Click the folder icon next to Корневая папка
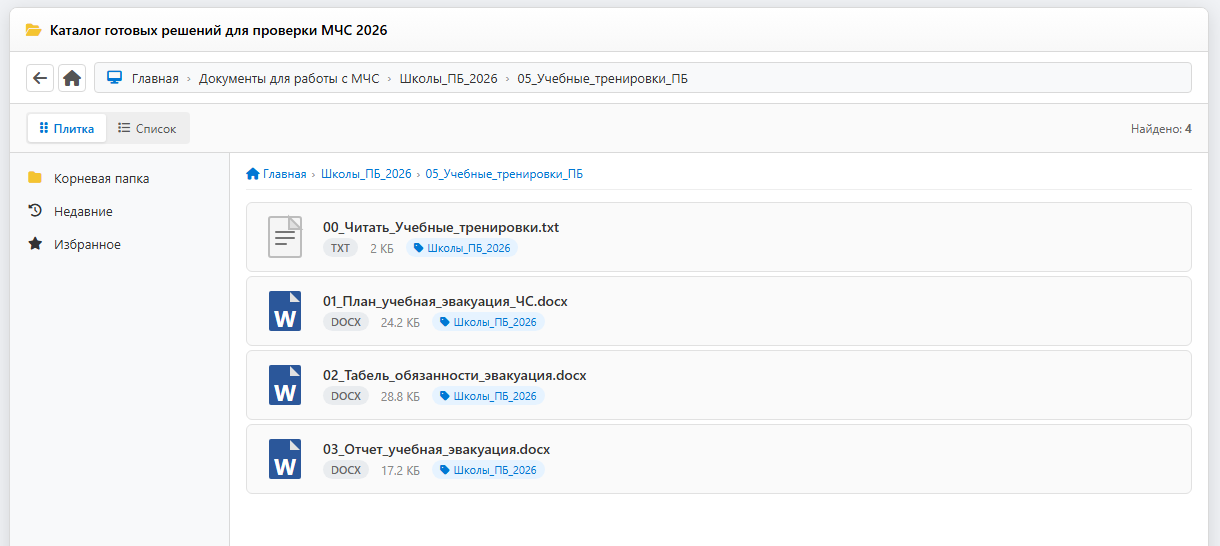Screen dimensions: 1220x546 point(35,178)
